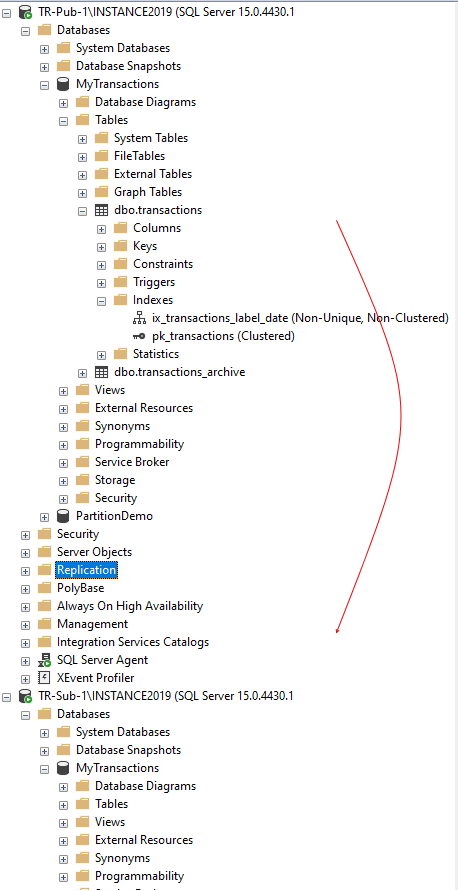458x891 pixels.
Task: Select the SQL Server Agent icon
Action: [44, 660]
